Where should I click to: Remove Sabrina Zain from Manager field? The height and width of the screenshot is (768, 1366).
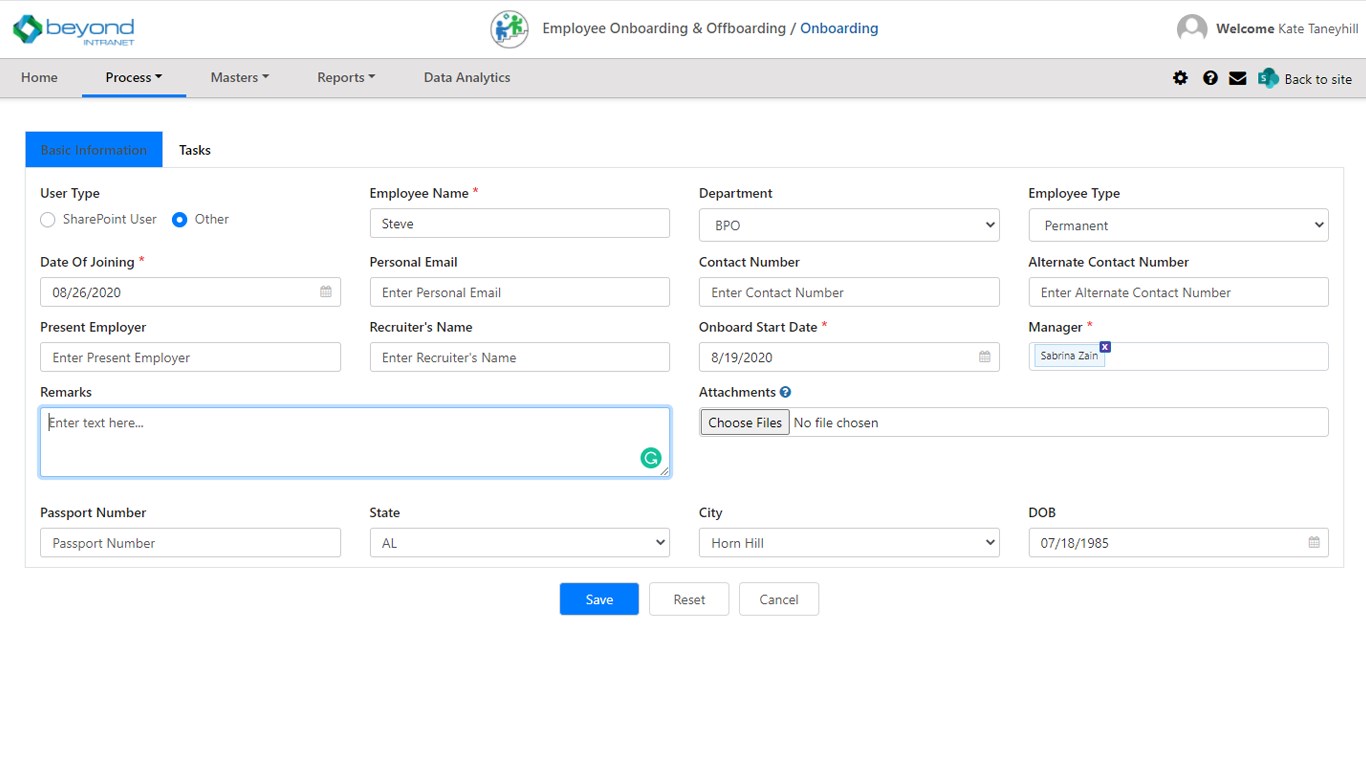click(x=1105, y=347)
